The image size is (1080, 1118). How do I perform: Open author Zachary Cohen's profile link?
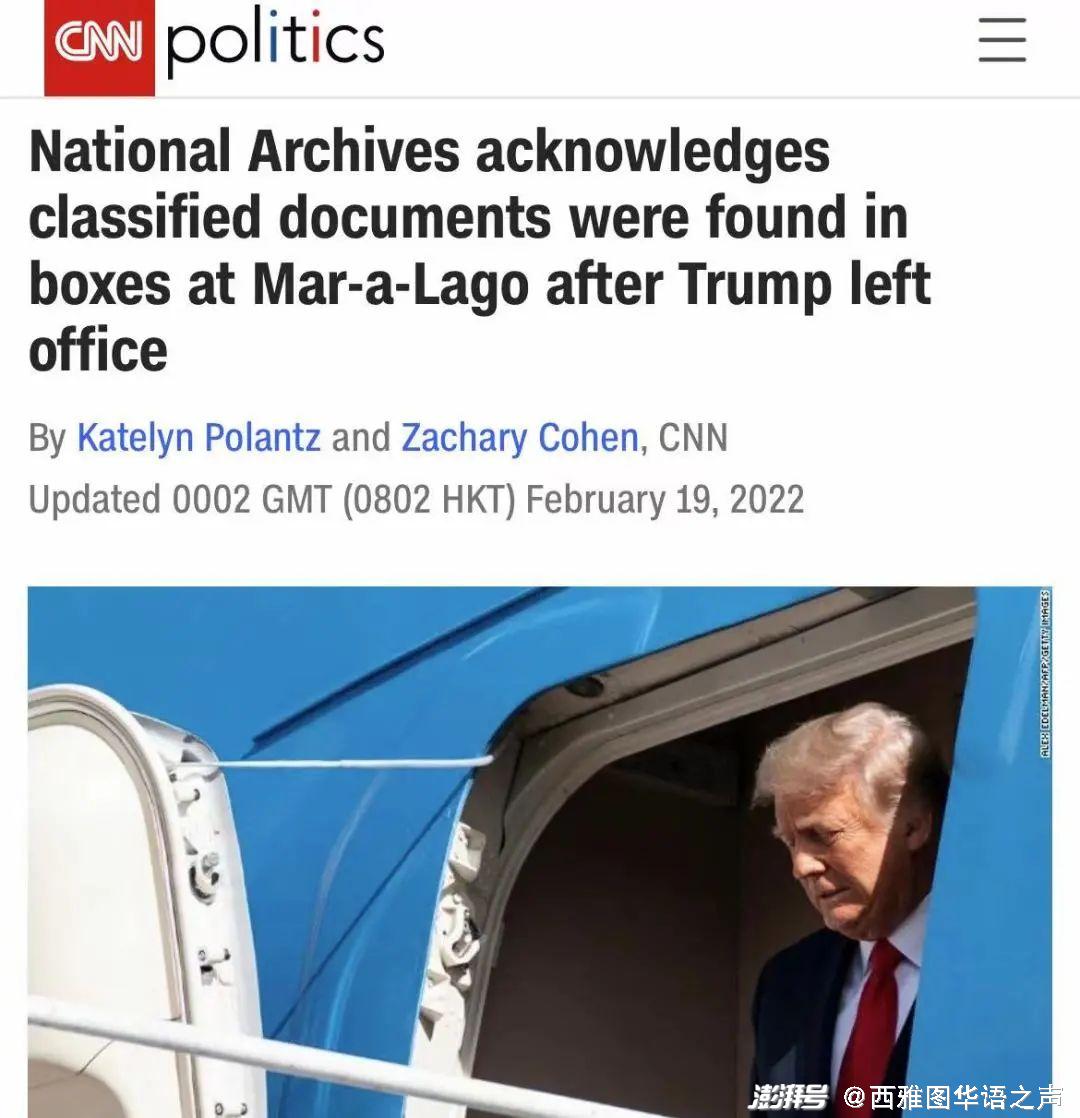(x=520, y=437)
